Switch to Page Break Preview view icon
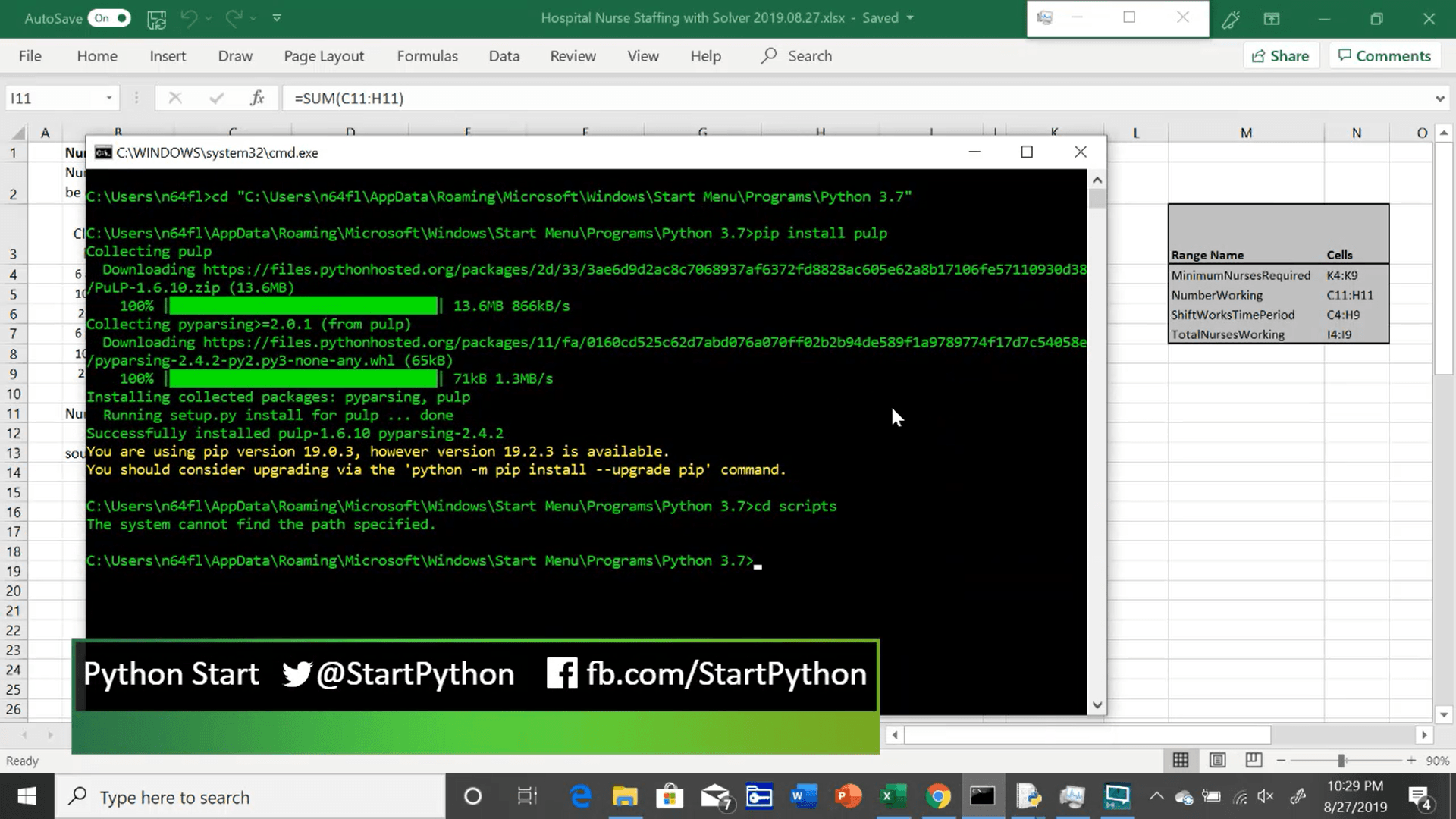 click(1254, 760)
